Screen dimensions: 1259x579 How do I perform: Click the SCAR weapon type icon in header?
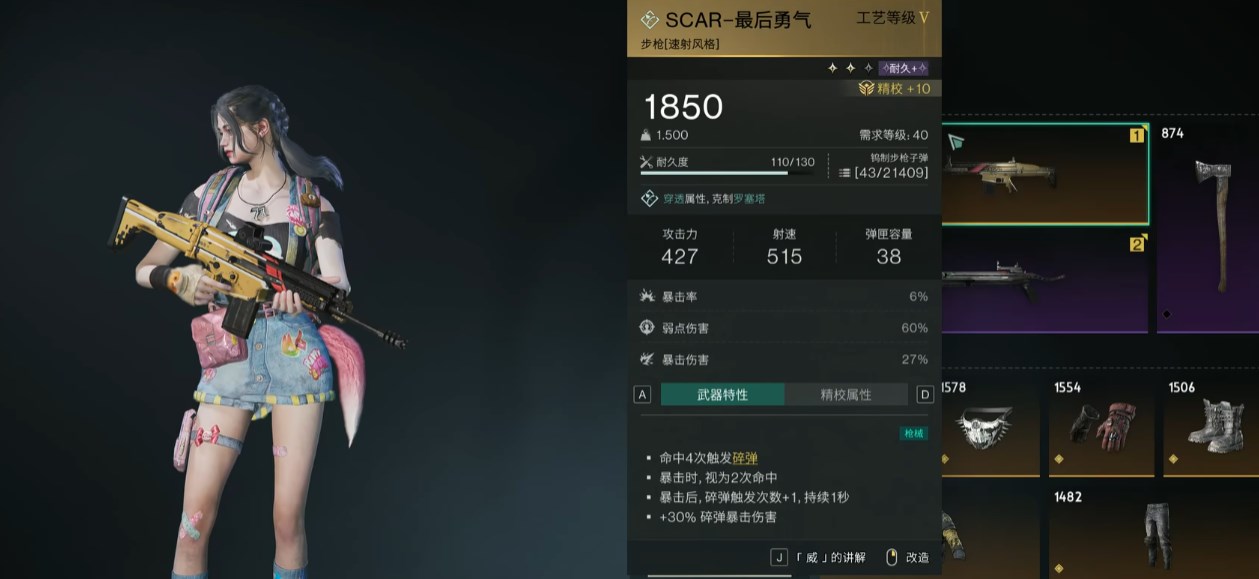click(x=649, y=20)
